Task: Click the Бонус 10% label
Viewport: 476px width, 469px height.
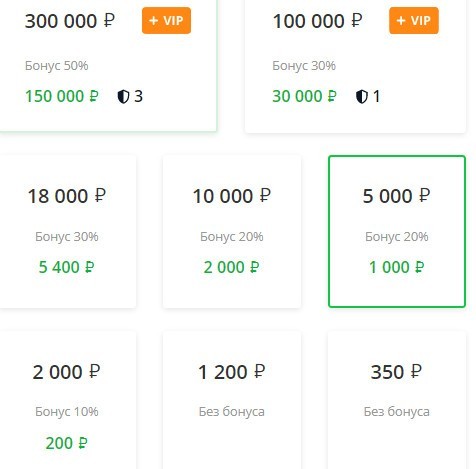Action: click(67, 412)
